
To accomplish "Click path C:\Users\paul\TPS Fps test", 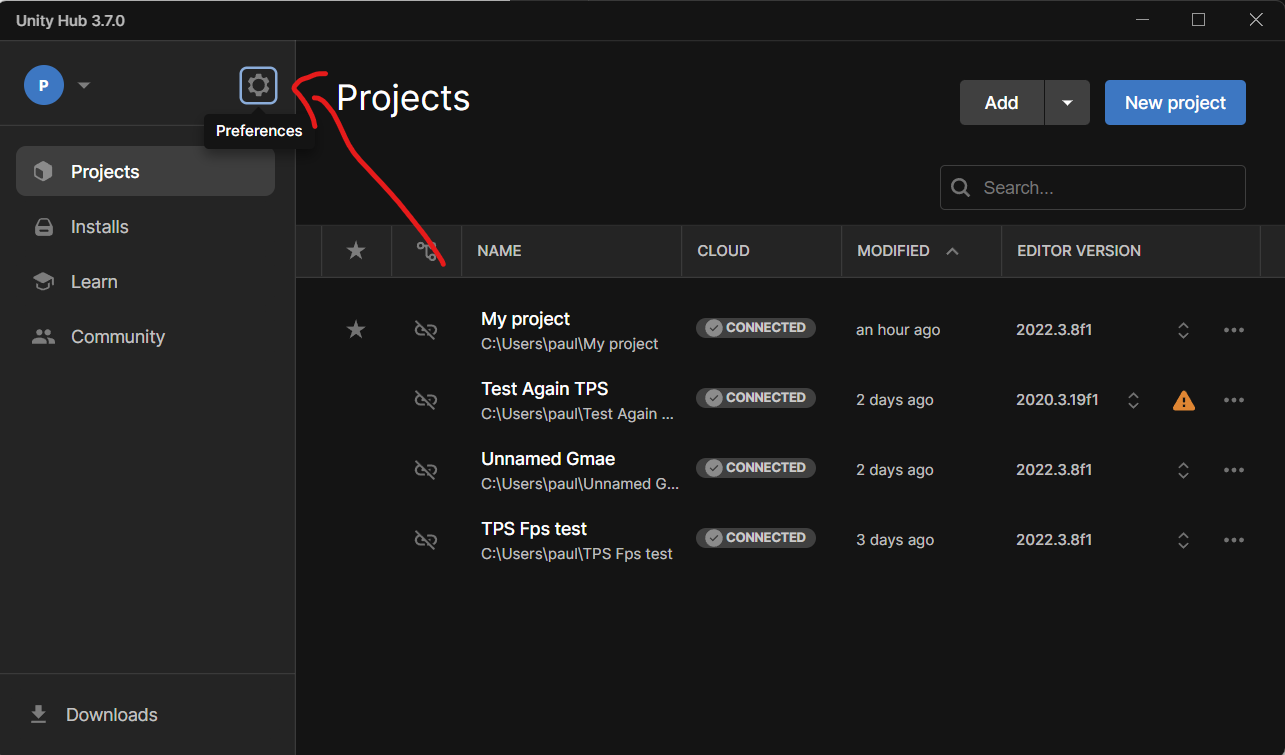I will tap(577, 554).
